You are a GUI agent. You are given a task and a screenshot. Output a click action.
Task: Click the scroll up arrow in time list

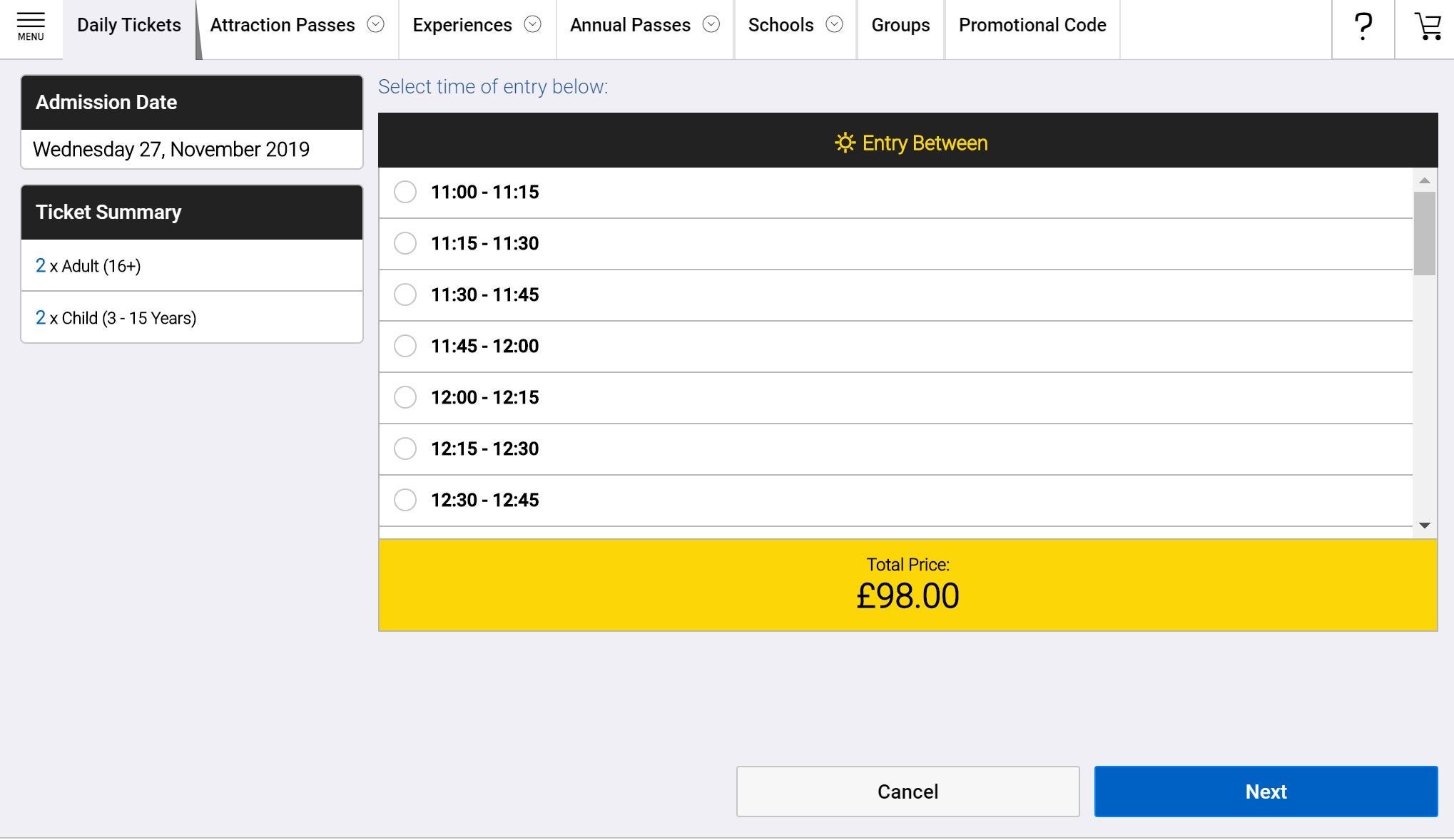(1424, 180)
